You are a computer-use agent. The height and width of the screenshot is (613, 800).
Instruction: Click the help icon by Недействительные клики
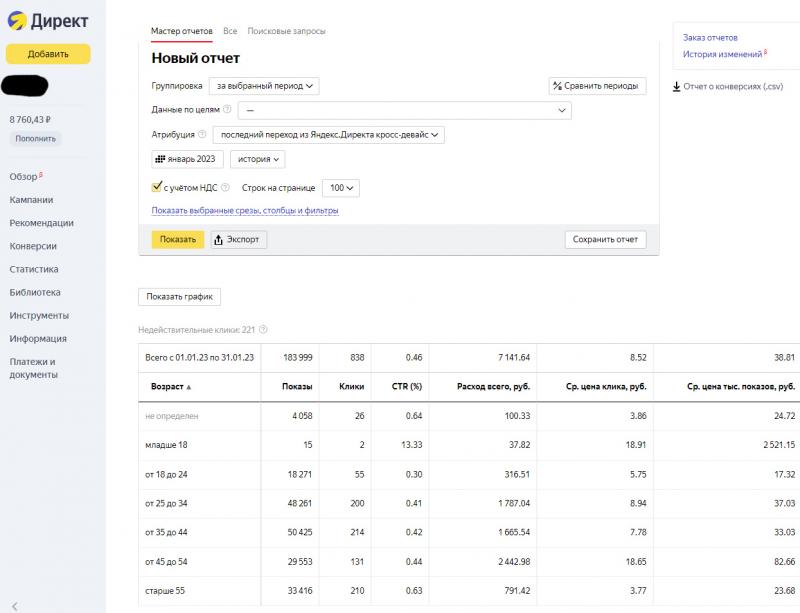pyautogui.click(x=263, y=330)
